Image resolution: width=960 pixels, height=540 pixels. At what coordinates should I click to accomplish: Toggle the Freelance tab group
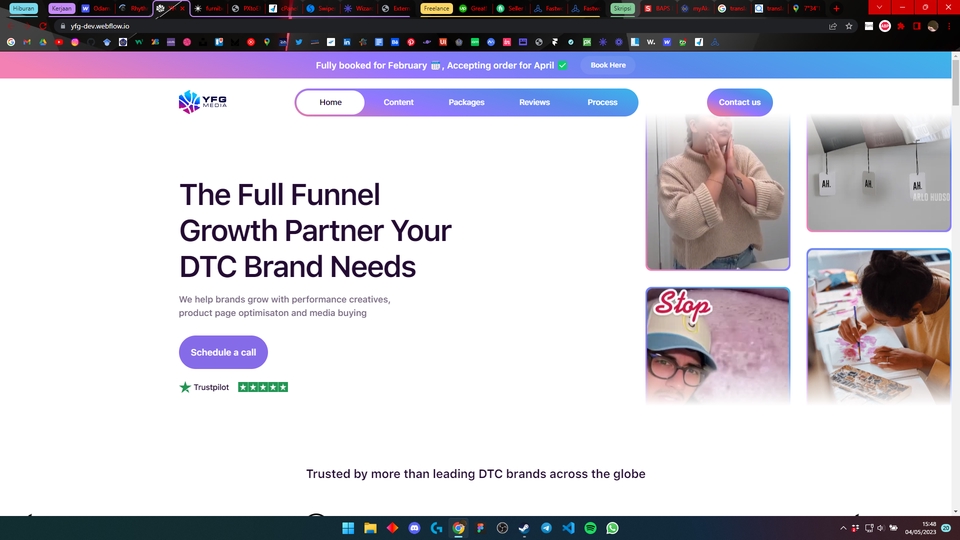(437, 9)
